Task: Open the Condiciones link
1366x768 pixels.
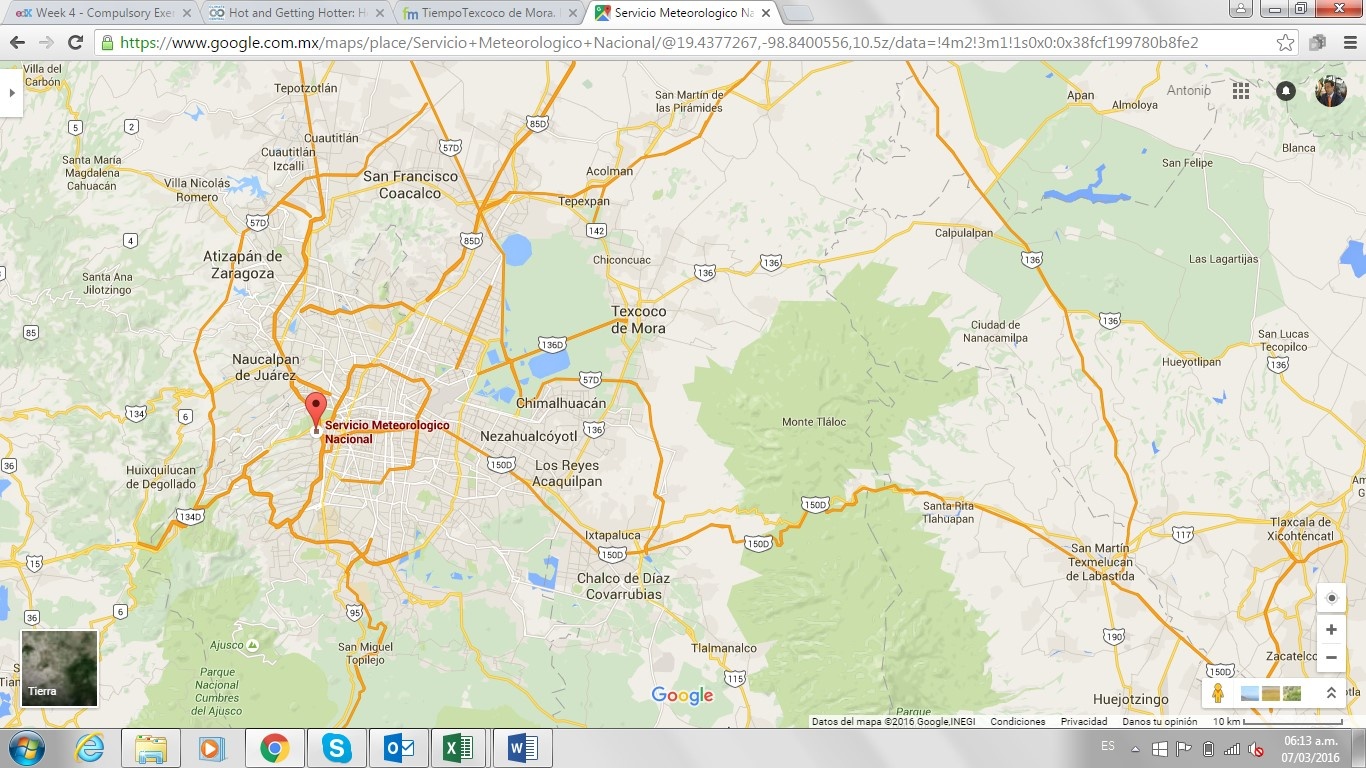Action: [1017, 721]
